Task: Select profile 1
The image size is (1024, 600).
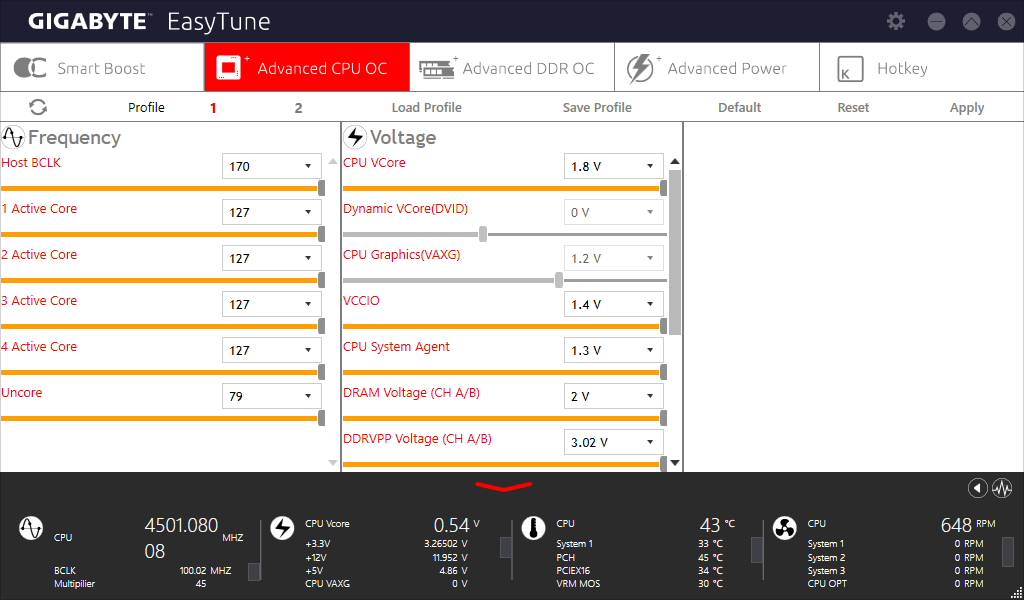Action: [x=213, y=108]
